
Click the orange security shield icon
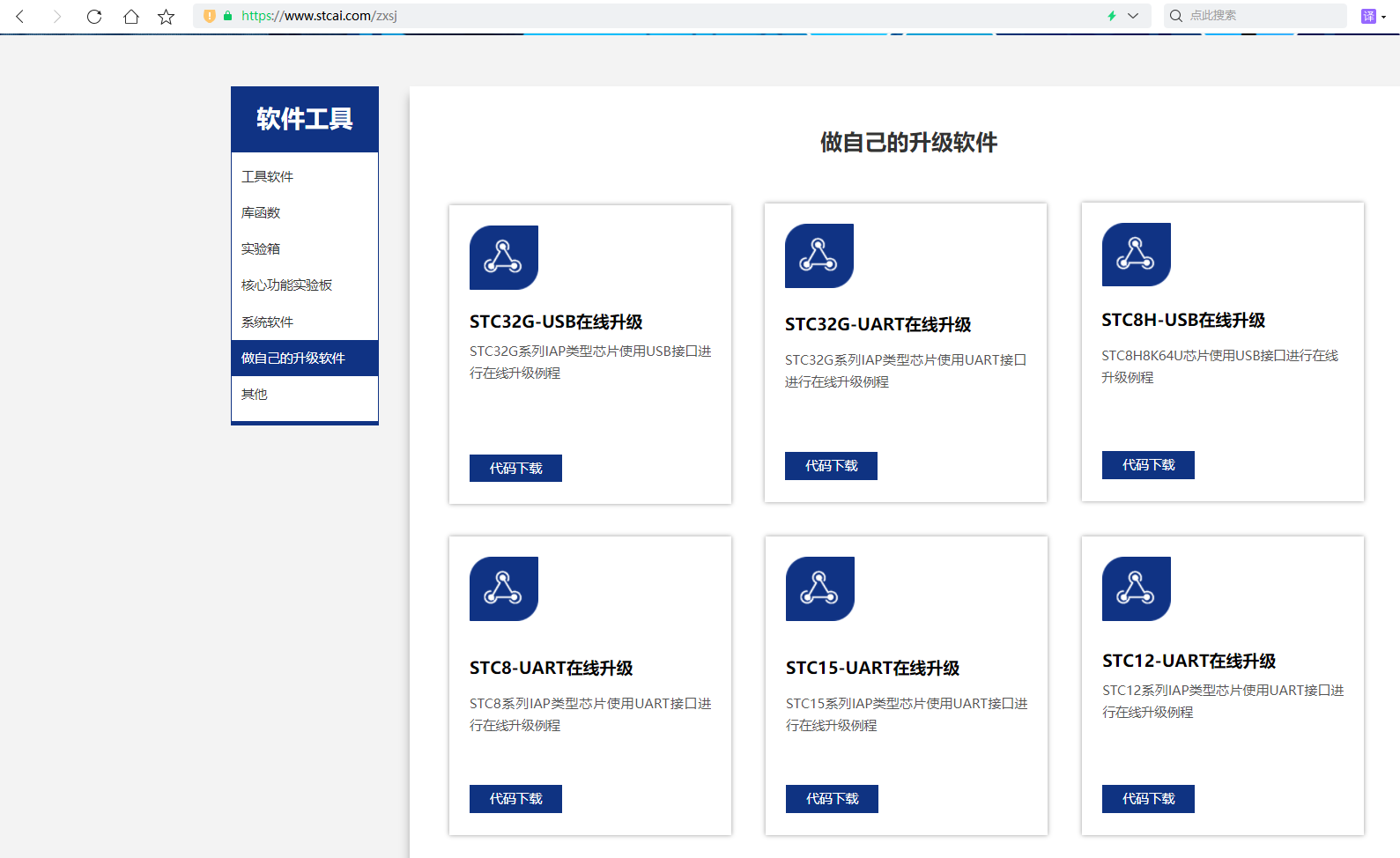(210, 16)
